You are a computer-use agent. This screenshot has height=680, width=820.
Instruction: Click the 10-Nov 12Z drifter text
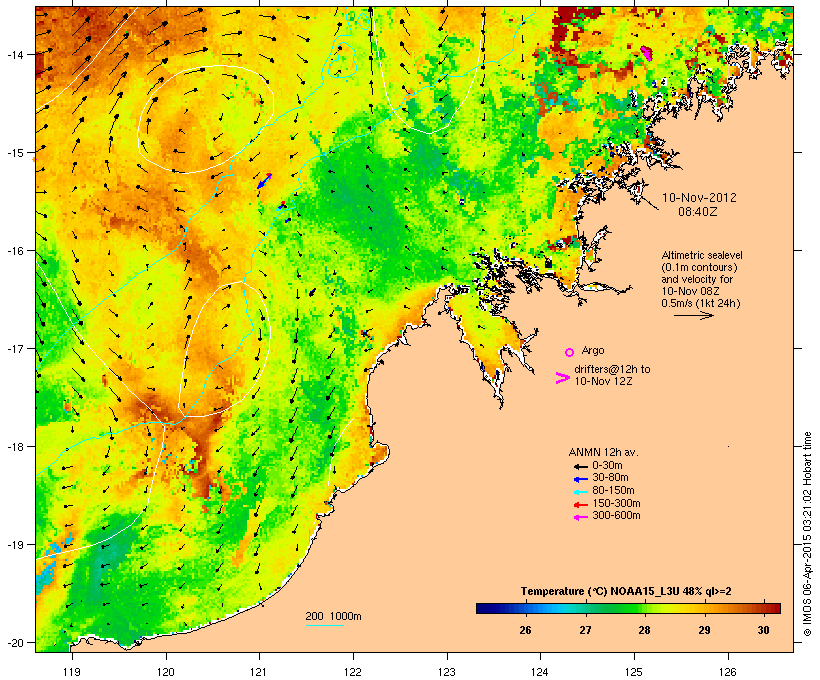tap(603, 381)
